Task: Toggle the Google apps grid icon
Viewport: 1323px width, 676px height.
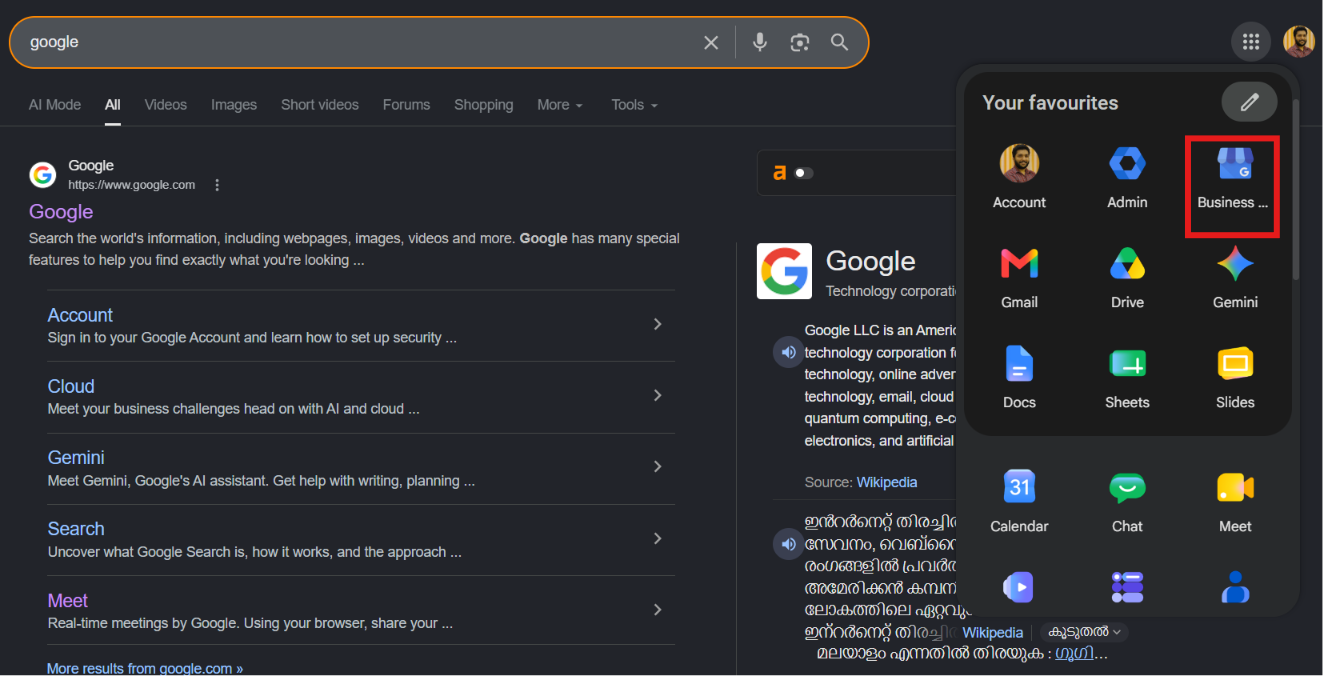Action: (1250, 42)
